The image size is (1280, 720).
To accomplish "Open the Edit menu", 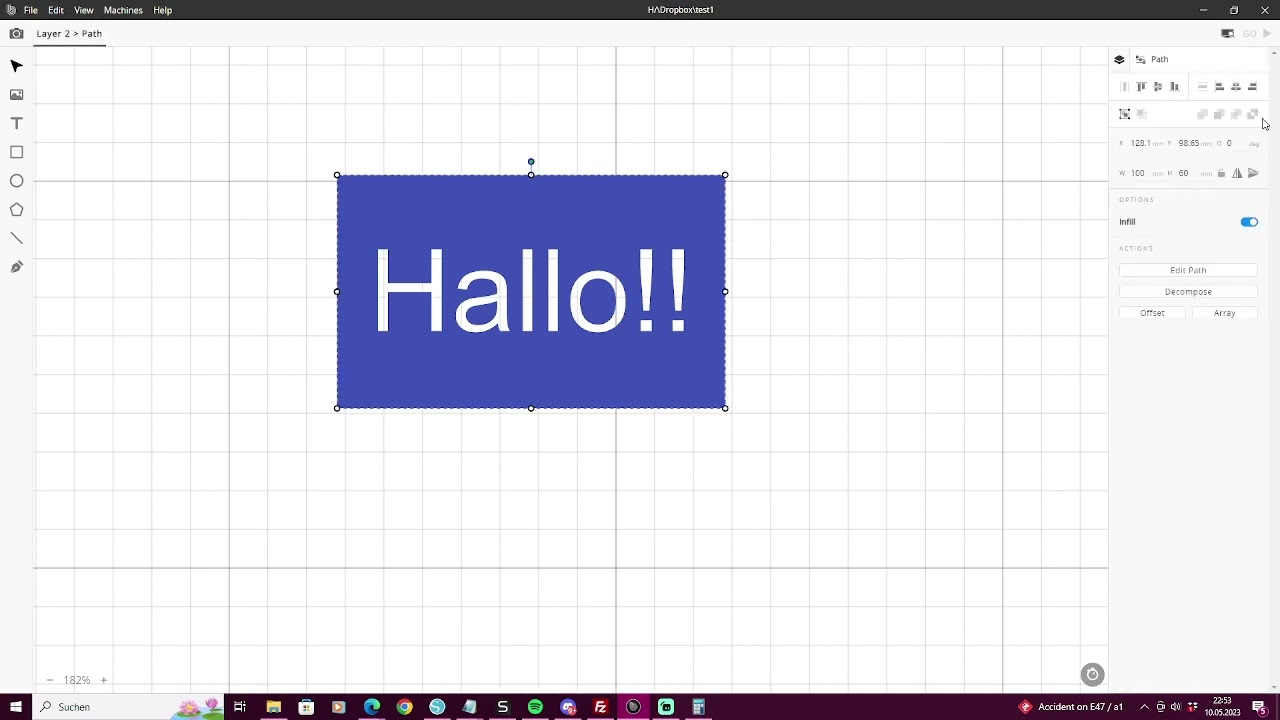I will [x=56, y=10].
